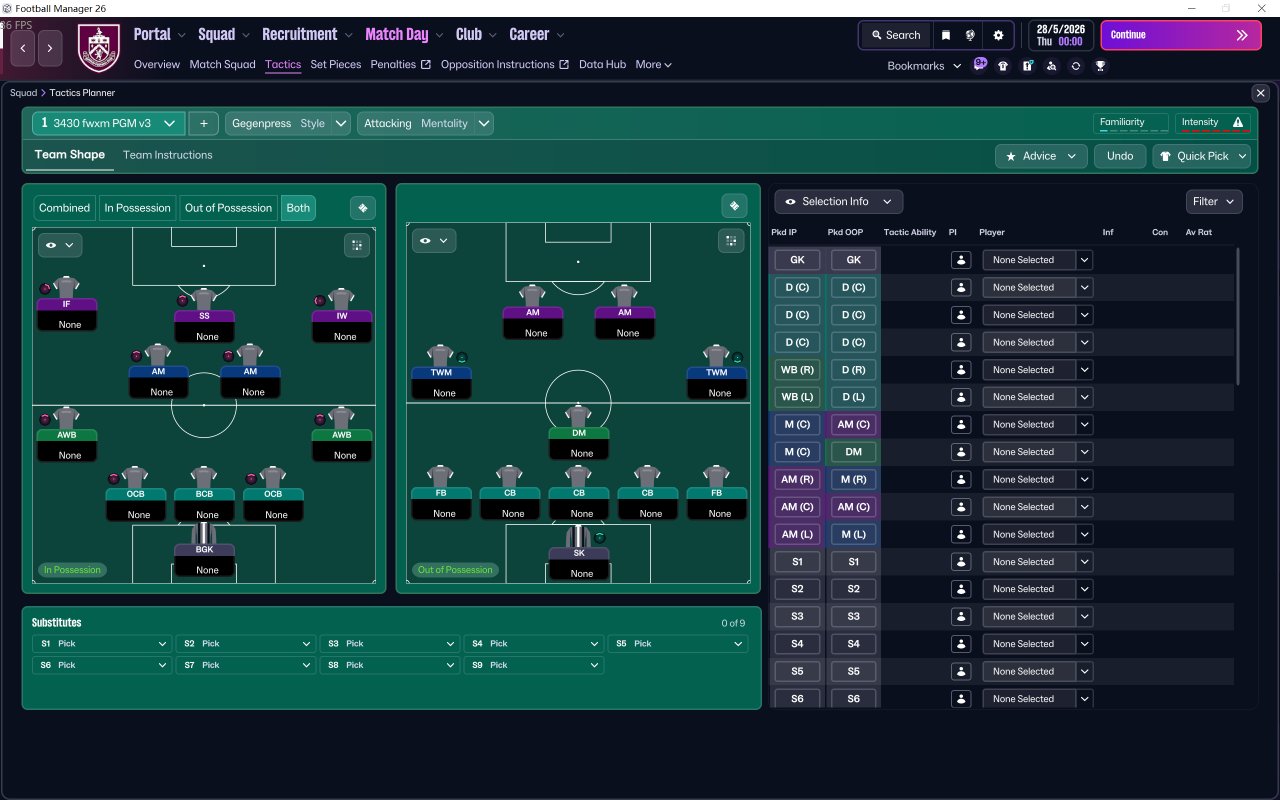
Task: Change the Attacking Mentality dropdown
Action: pyautogui.click(x=425, y=123)
